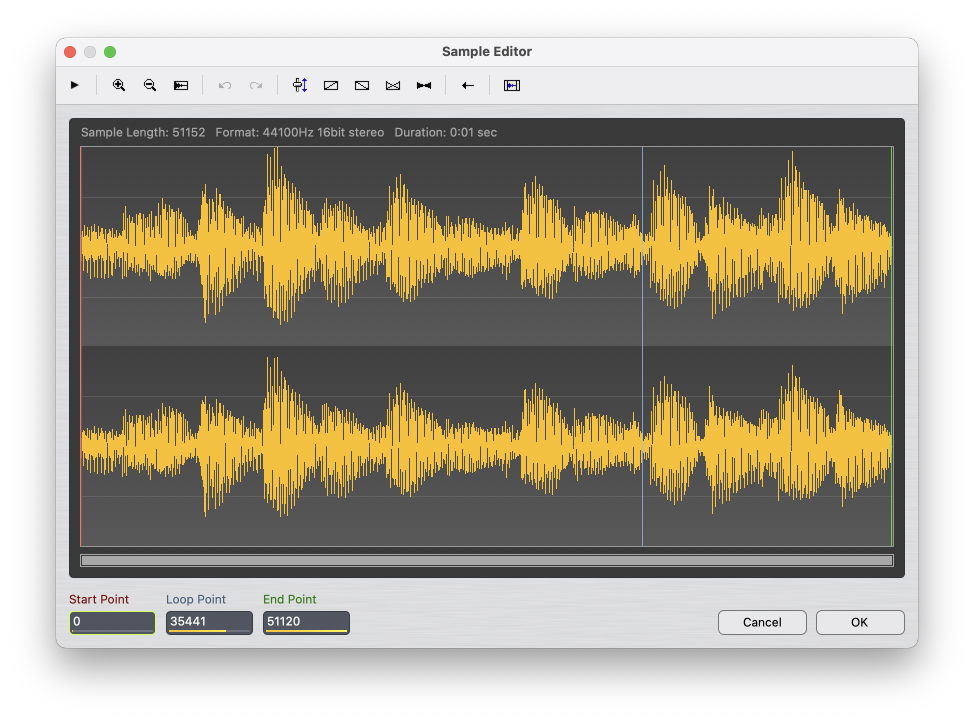Click the bow-tie shaped toolbar icon
Image resolution: width=974 pixels, height=722 pixels.
tap(424, 86)
